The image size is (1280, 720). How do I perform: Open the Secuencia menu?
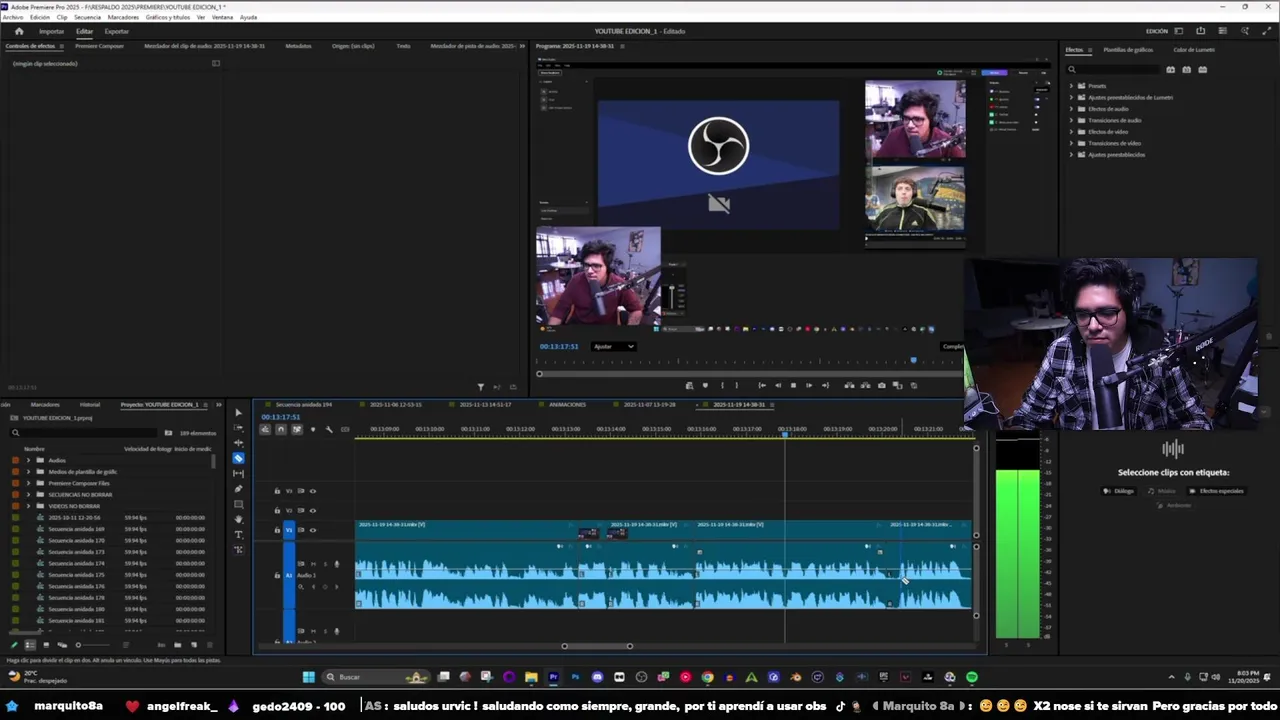pos(87,17)
